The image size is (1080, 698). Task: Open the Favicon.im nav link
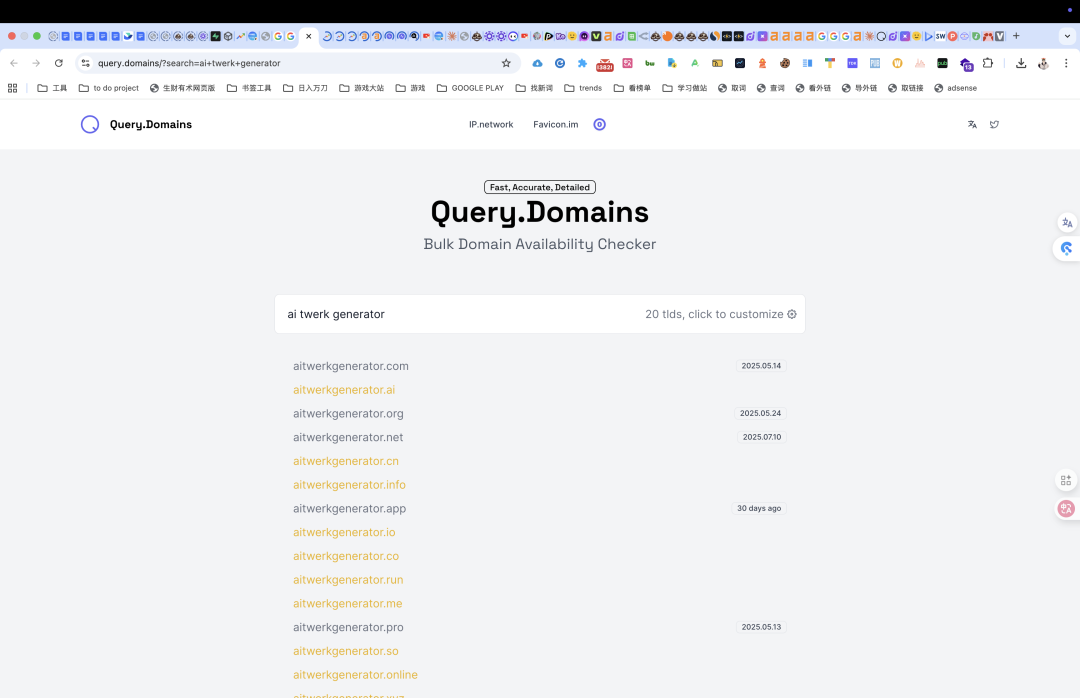pyautogui.click(x=556, y=125)
